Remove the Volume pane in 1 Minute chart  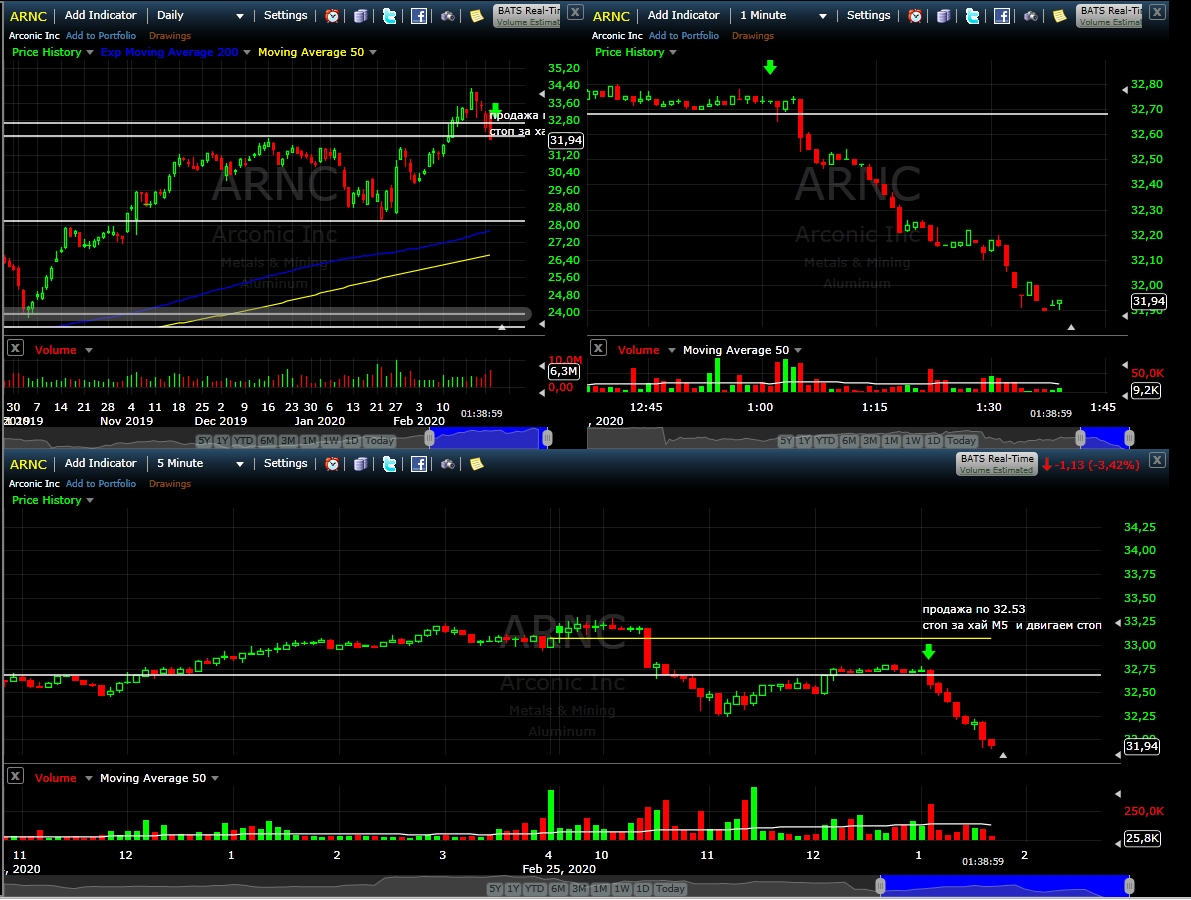tap(599, 348)
